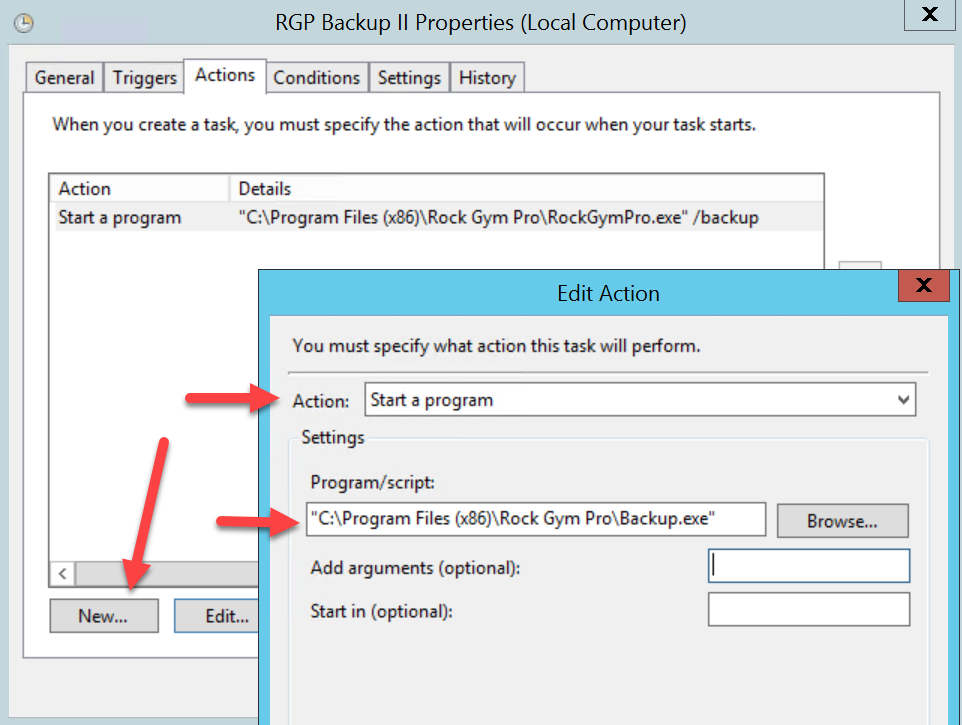Open the General tab
The image size is (962, 725).
click(64, 78)
